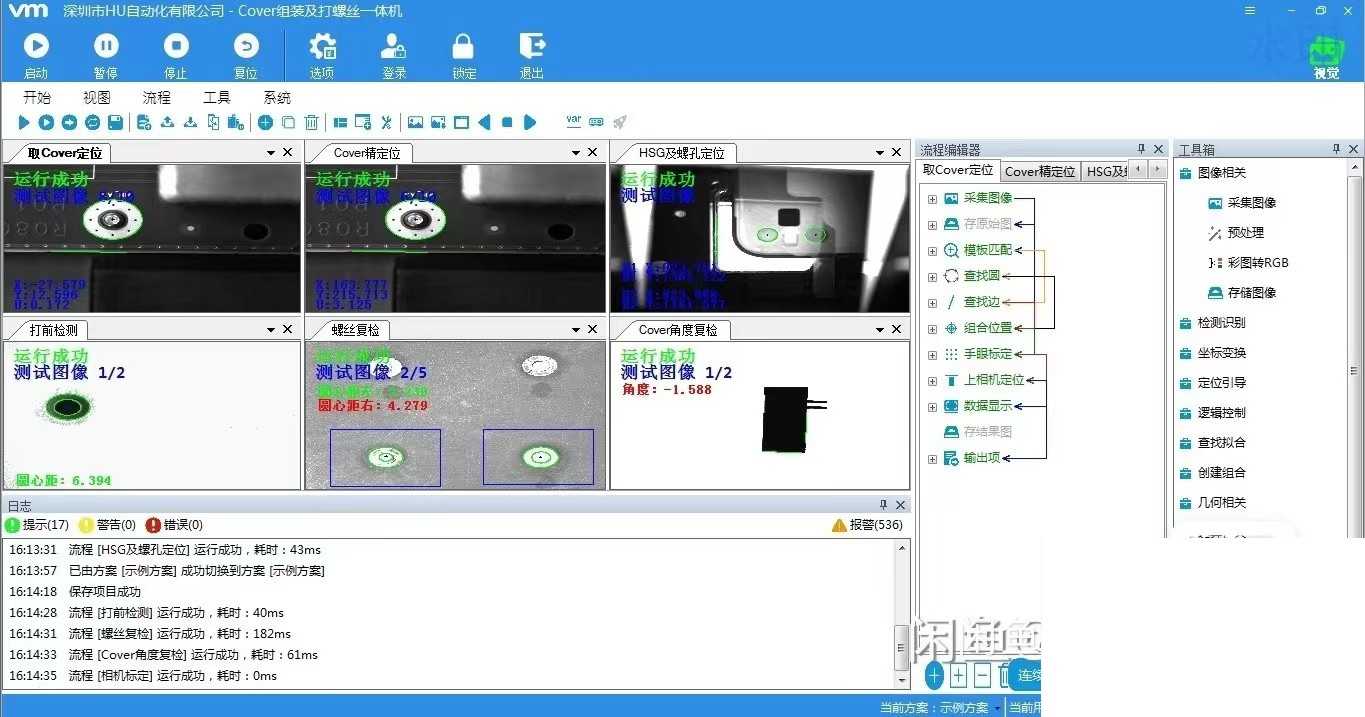Expand the 上相机定位 flow node
The image size is (1365, 717).
coord(933,380)
